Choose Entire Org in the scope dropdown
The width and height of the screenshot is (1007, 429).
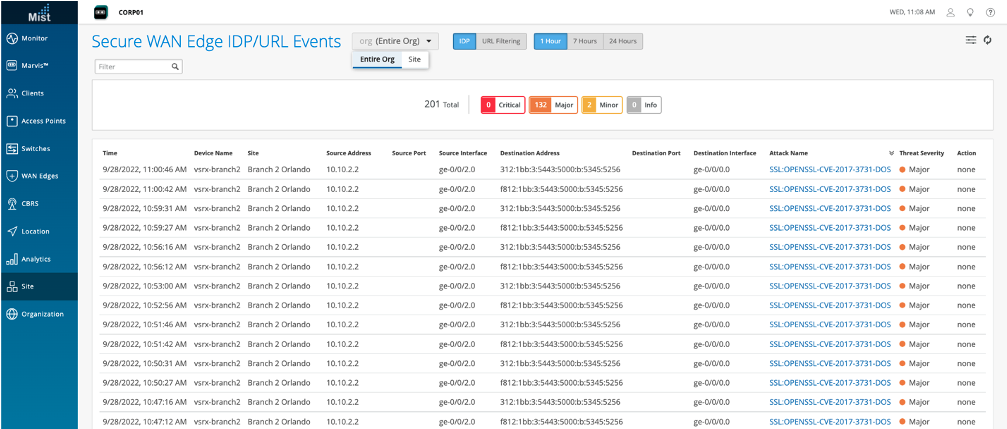pyautogui.click(x=377, y=60)
